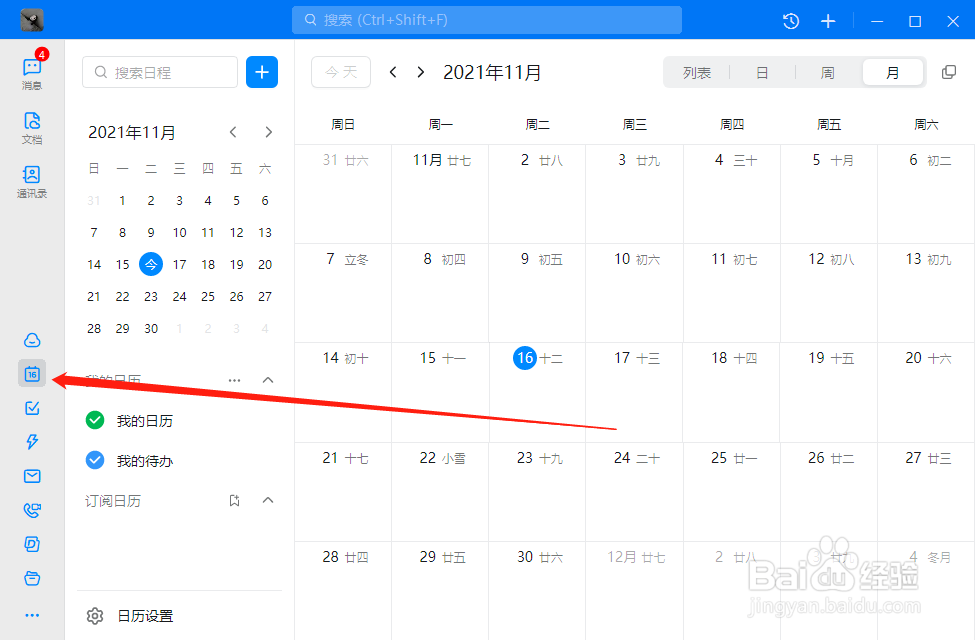Switch to the 列表 (list) view tab

(697, 72)
